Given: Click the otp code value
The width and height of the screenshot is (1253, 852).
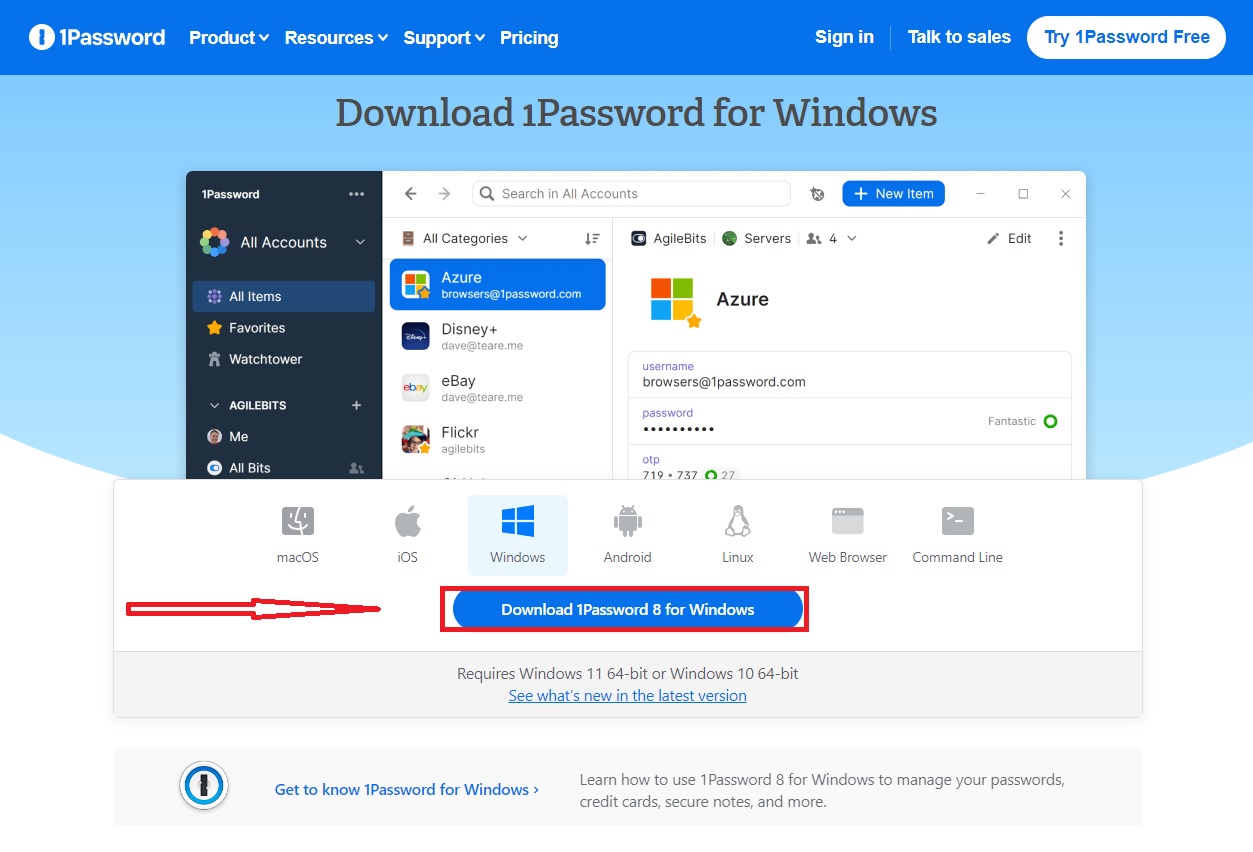Looking at the screenshot, I should [670, 475].
